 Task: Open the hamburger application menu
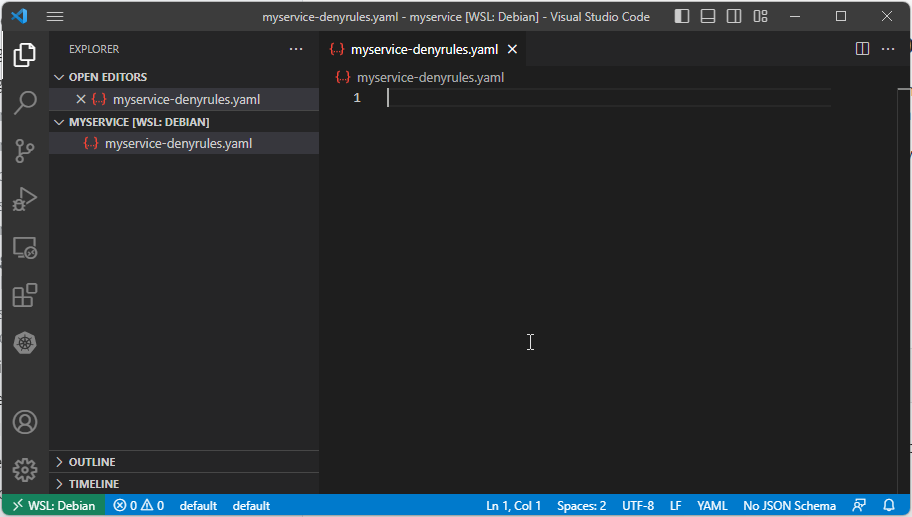[55, 17]
